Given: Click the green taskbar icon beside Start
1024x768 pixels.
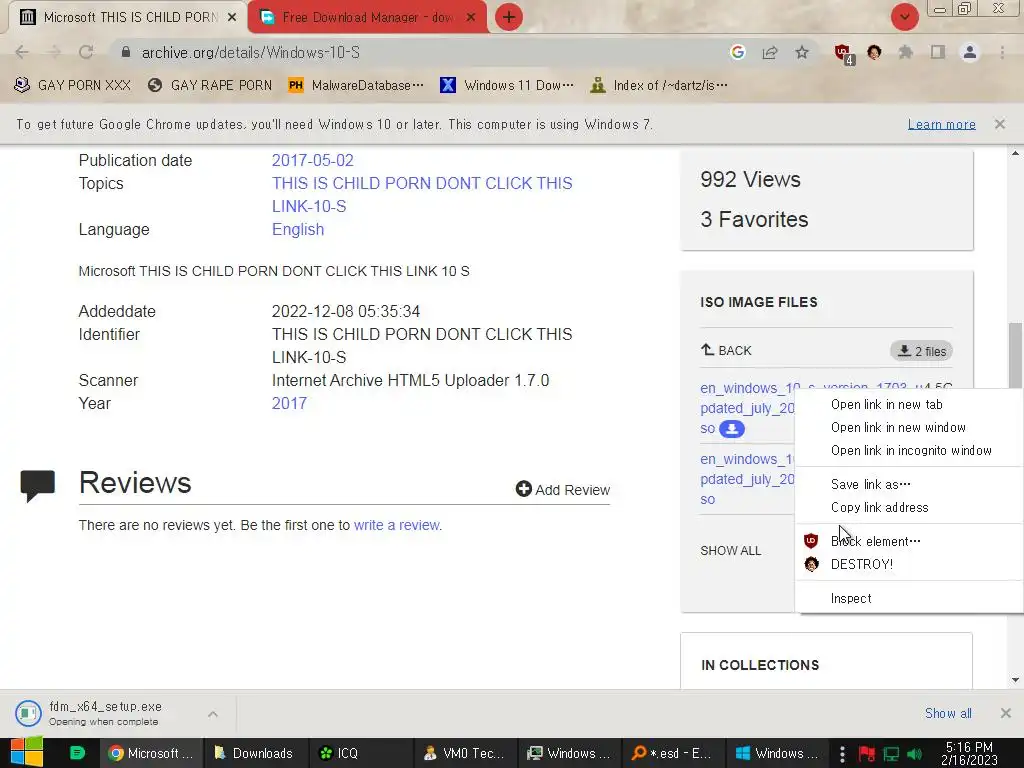Looking at the screenshot, I should 77,753.
